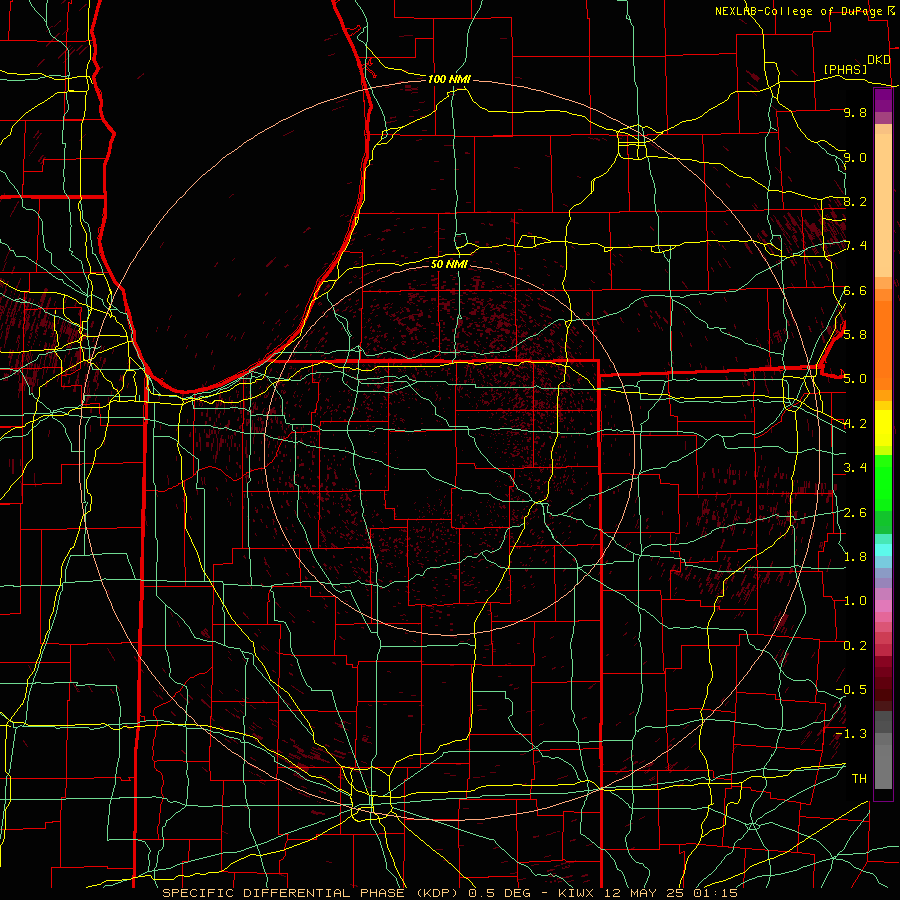Screen dimensions: 900x900
Task: Click the 5.0 scale value
Action: [855, 379]
